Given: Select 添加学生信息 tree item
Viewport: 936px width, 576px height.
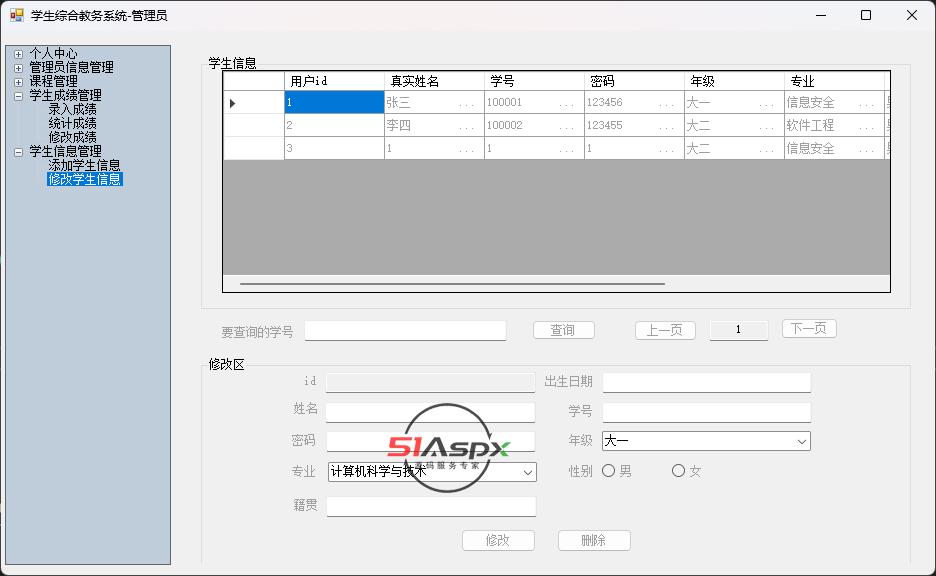Looking at the screenshot, I should (84, 166).
